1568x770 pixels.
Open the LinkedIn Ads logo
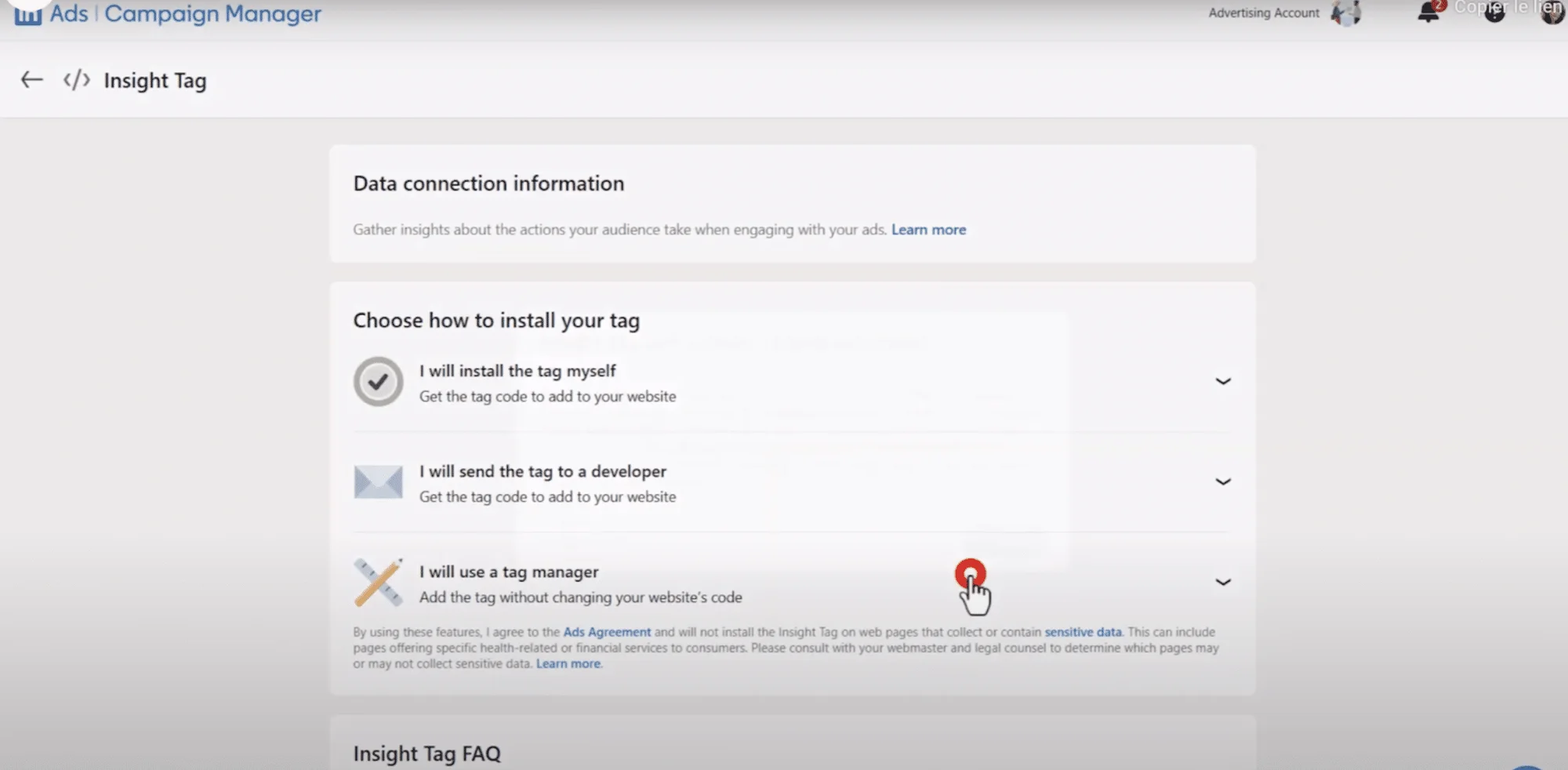point(28,13)
